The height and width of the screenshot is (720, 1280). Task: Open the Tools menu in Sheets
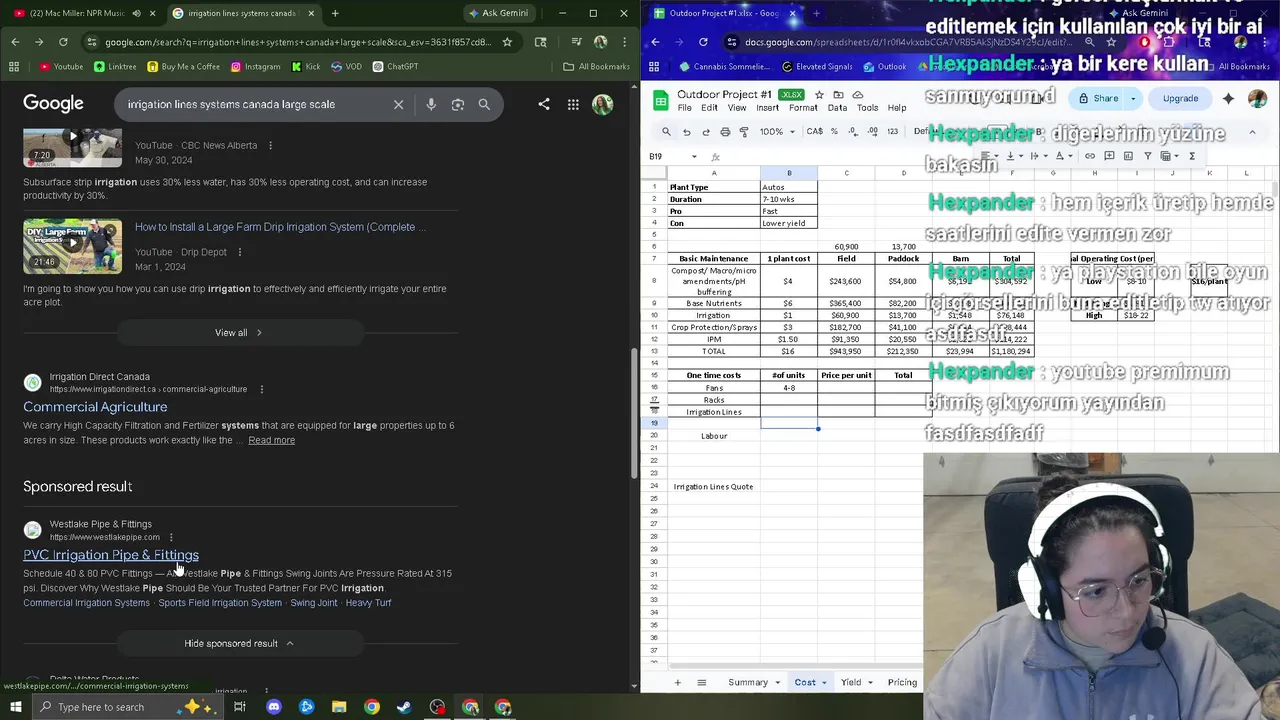[867, 108]
